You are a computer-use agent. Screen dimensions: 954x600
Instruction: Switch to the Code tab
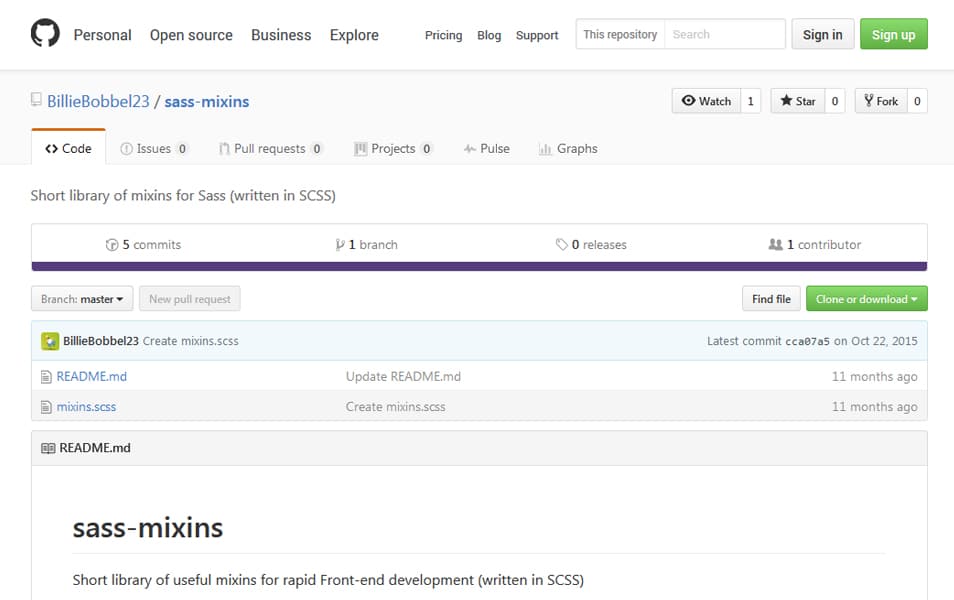click(68, 148)
